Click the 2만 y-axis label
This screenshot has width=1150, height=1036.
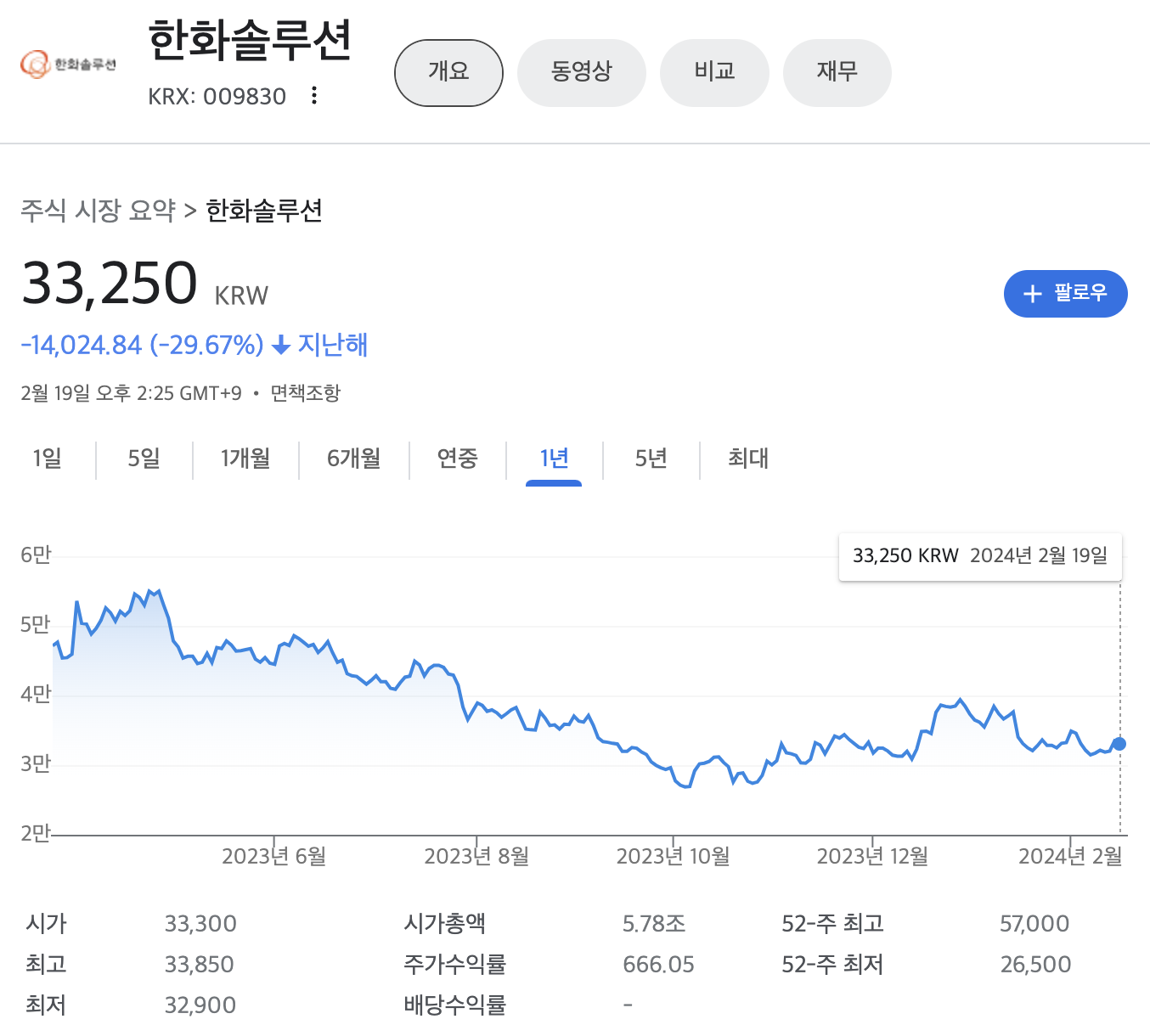click(x=36, y=833)
